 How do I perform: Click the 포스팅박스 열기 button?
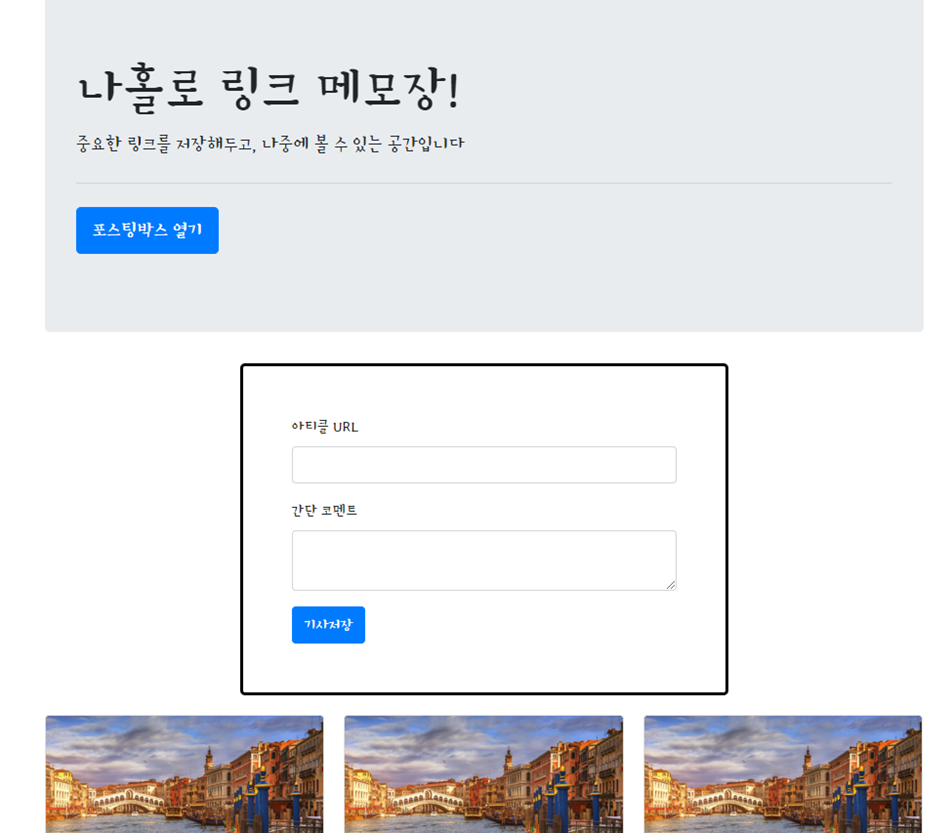(147, 230)
